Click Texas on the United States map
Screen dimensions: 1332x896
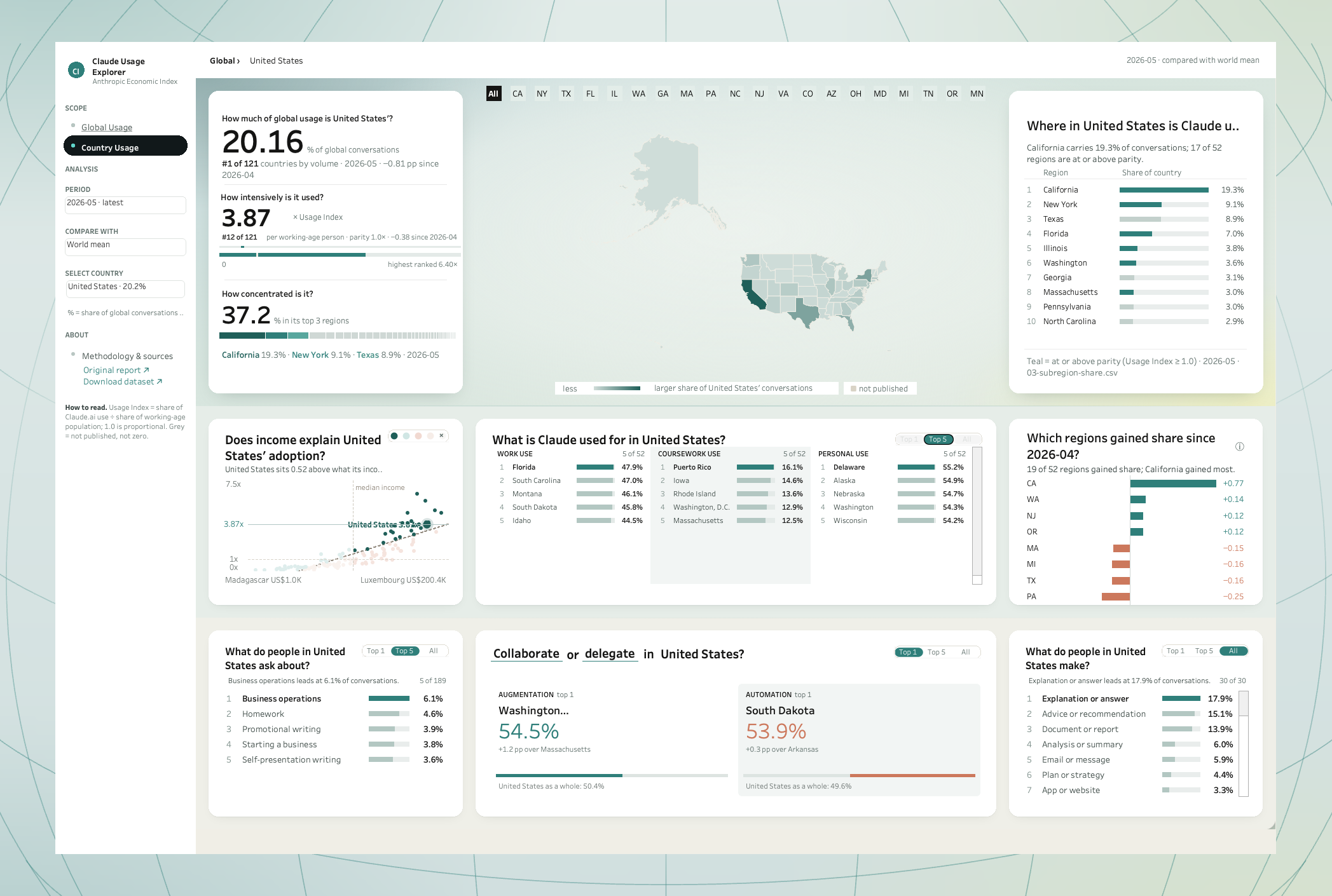(807, 313)
